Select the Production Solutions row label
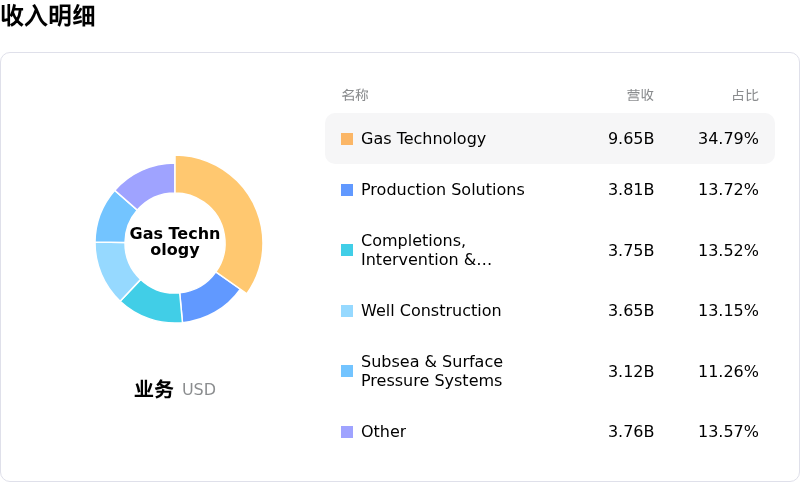The width and height of the screenshot is (800, 482). coord(442,190)
